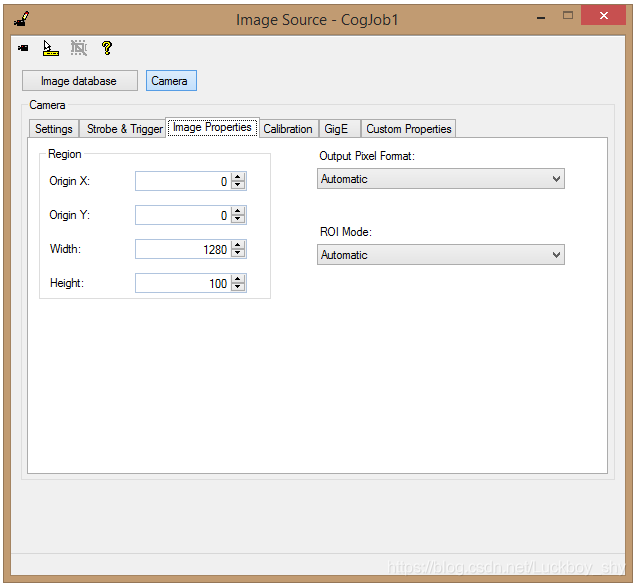
Task: Decrease Origin Y with down arrow
Action: coord(238,219)
